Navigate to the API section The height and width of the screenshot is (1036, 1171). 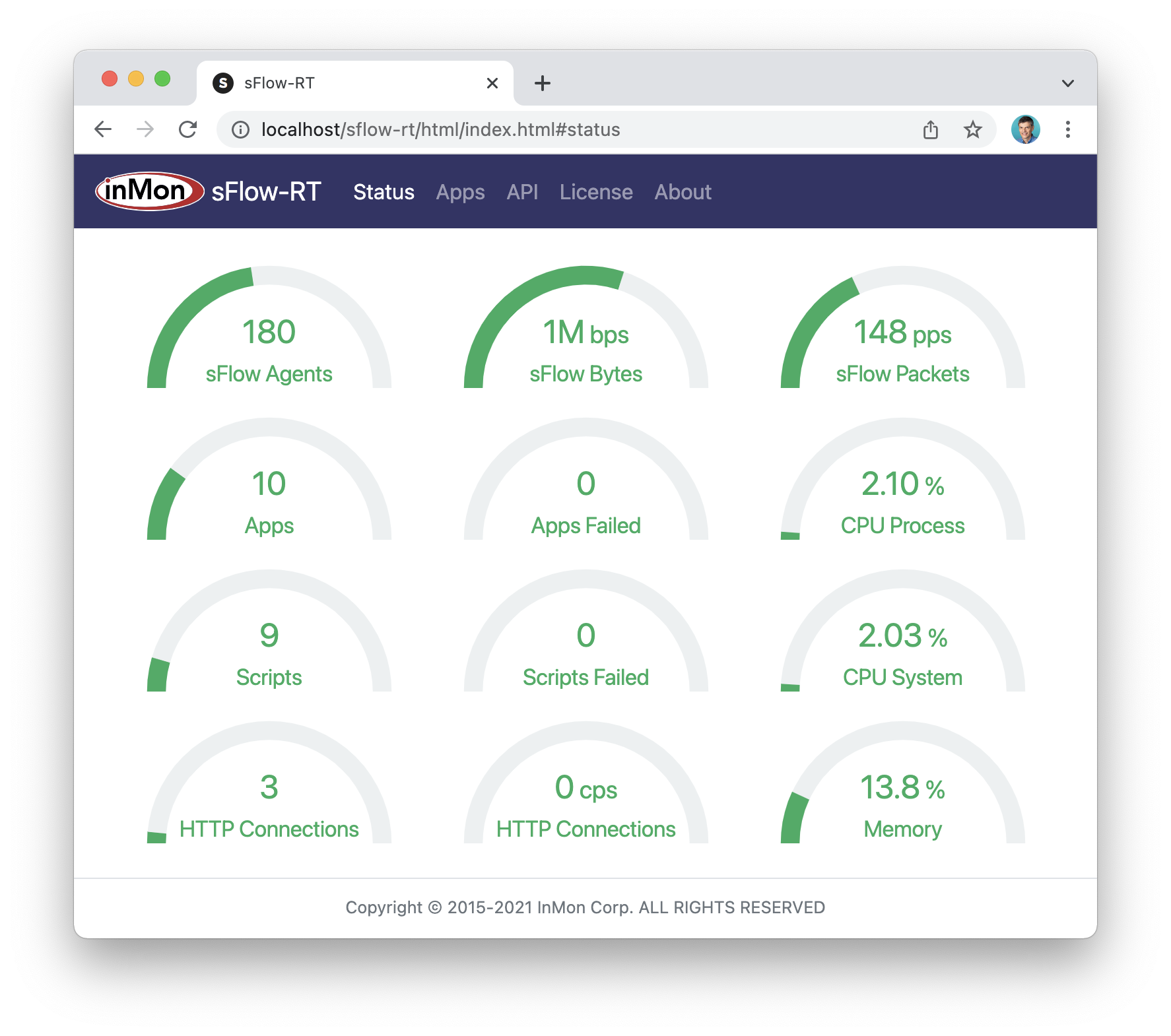tap(521, 192)
